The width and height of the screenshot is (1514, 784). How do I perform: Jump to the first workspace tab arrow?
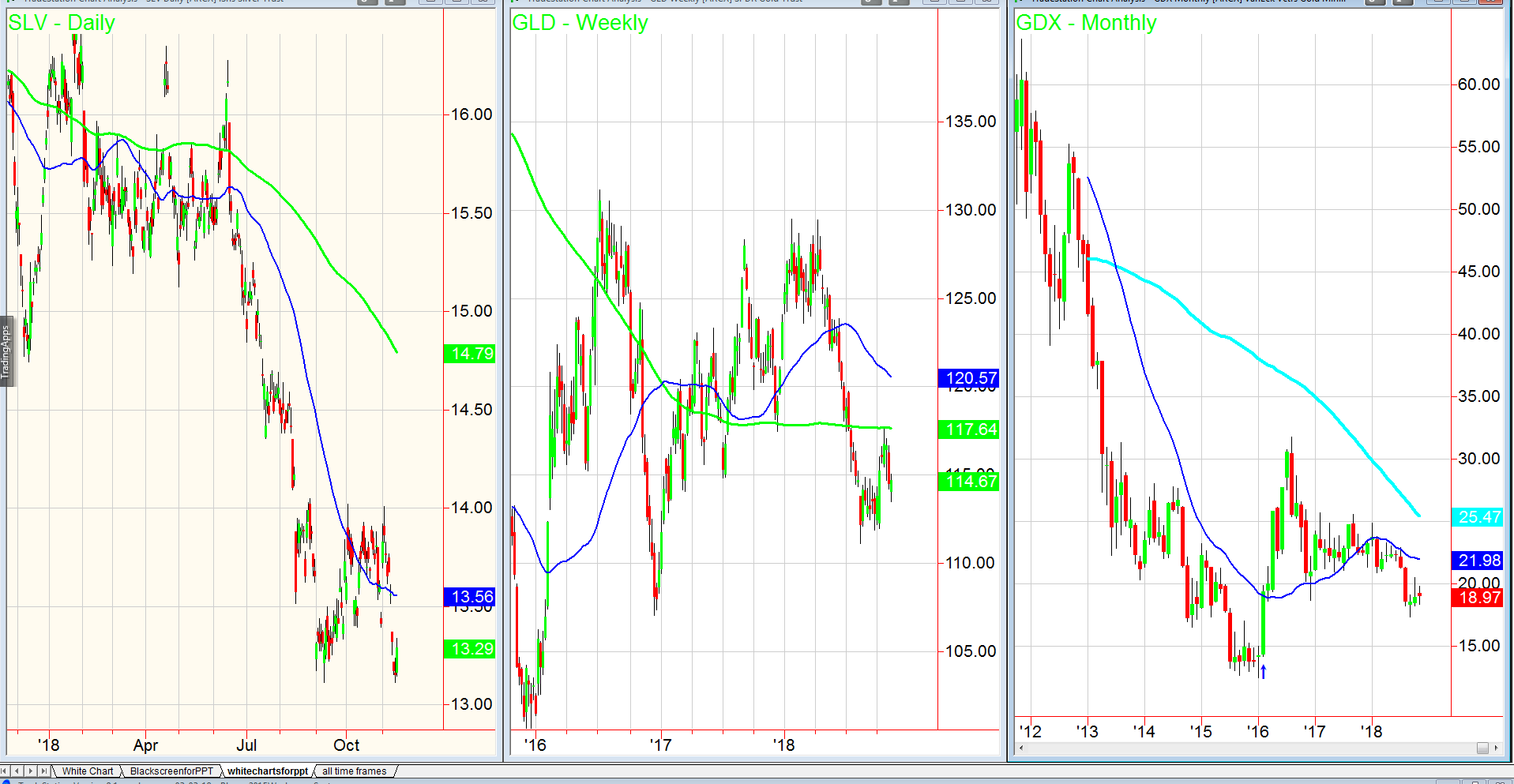(6, 771)
